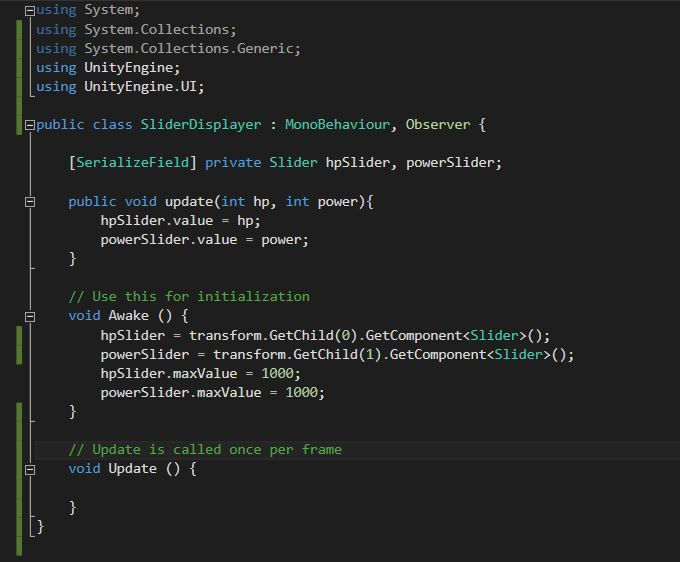Click GetComponent<Slider> on the hpSlider line
The height and width of the screenshot is (562, 680).
point(446,336)
